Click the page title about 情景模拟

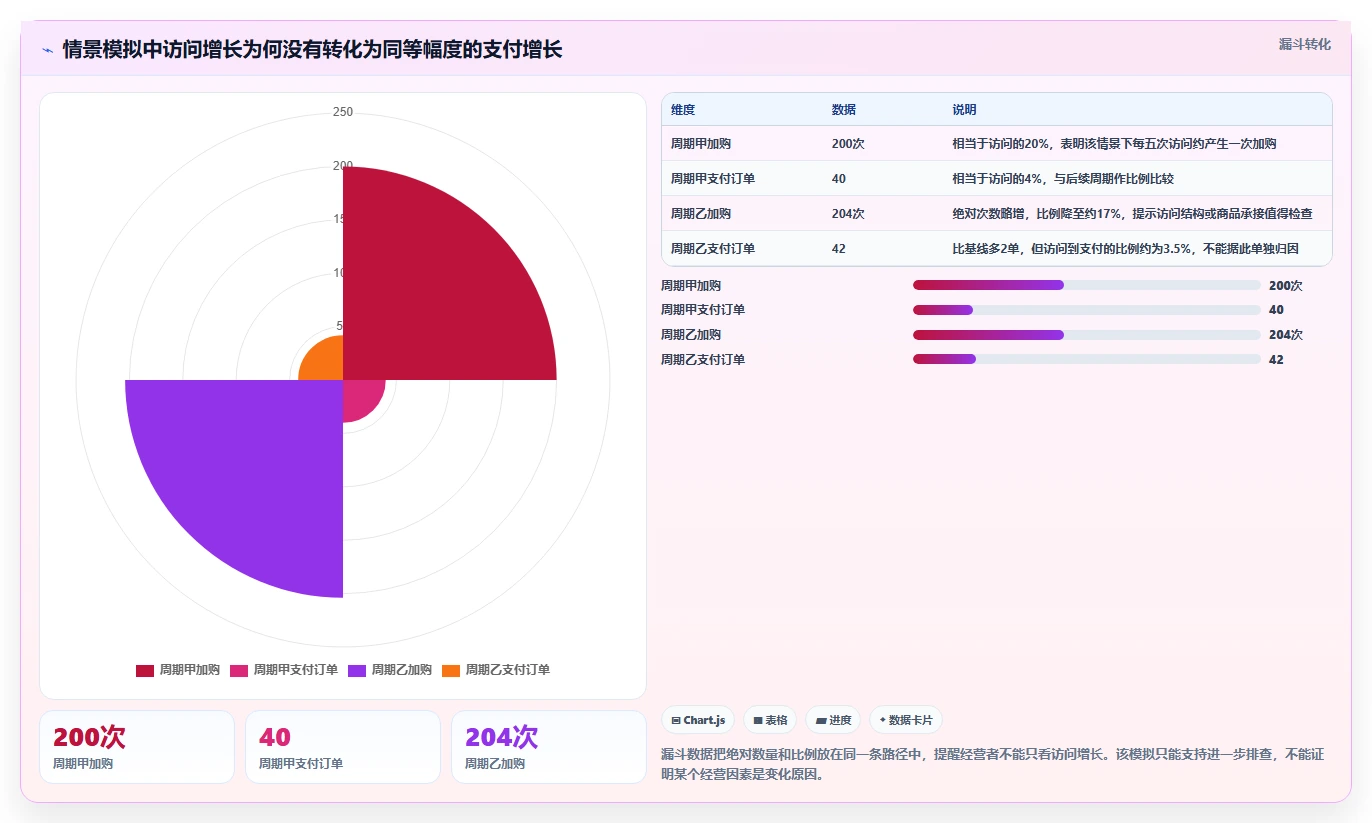(313, 50)
